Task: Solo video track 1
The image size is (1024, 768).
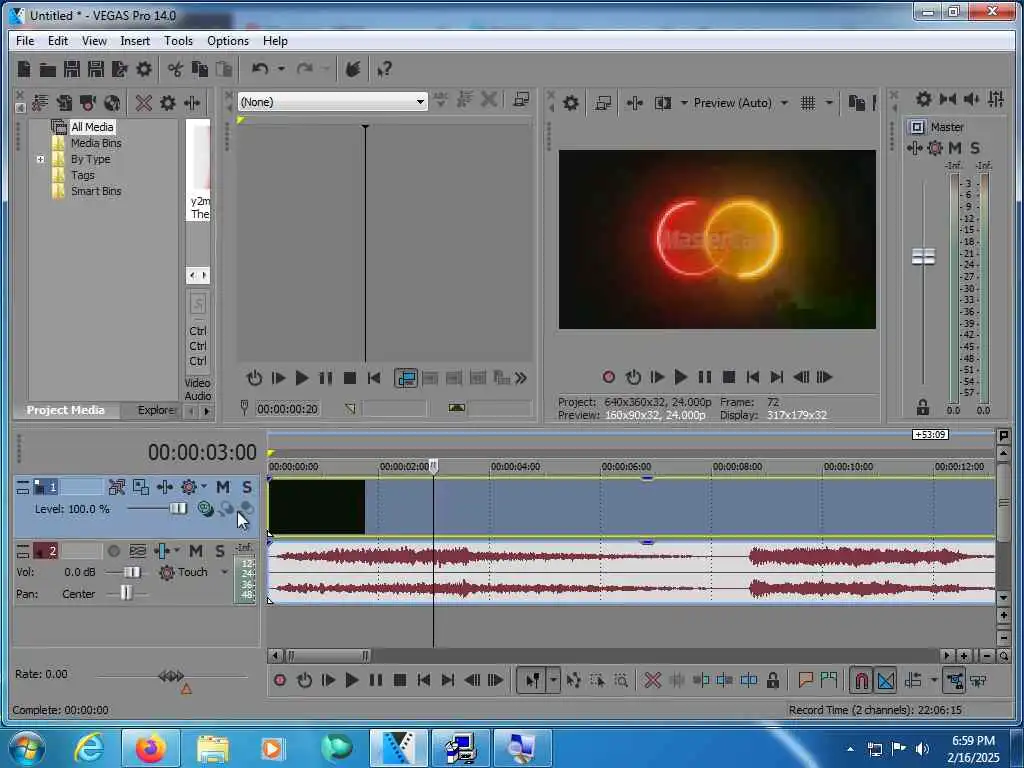Action: coord(247,487)
